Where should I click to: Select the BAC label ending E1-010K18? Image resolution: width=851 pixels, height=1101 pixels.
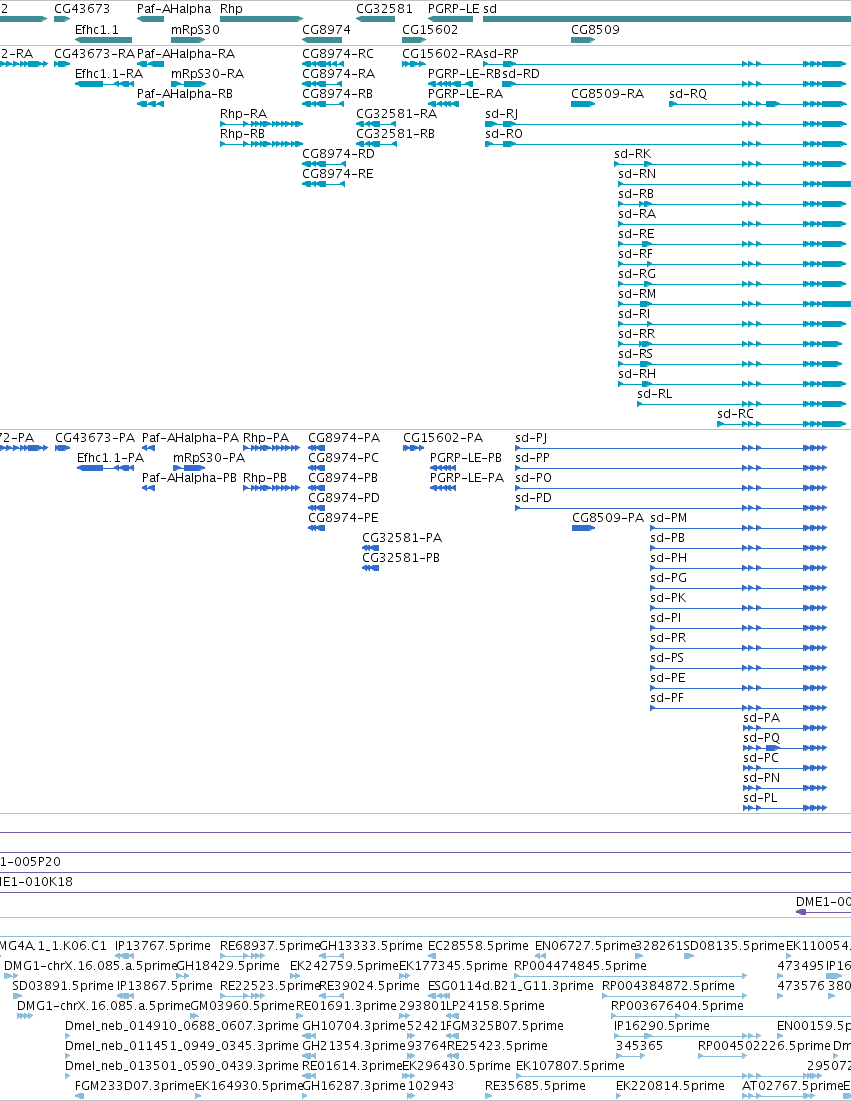(x=37, y=882)
